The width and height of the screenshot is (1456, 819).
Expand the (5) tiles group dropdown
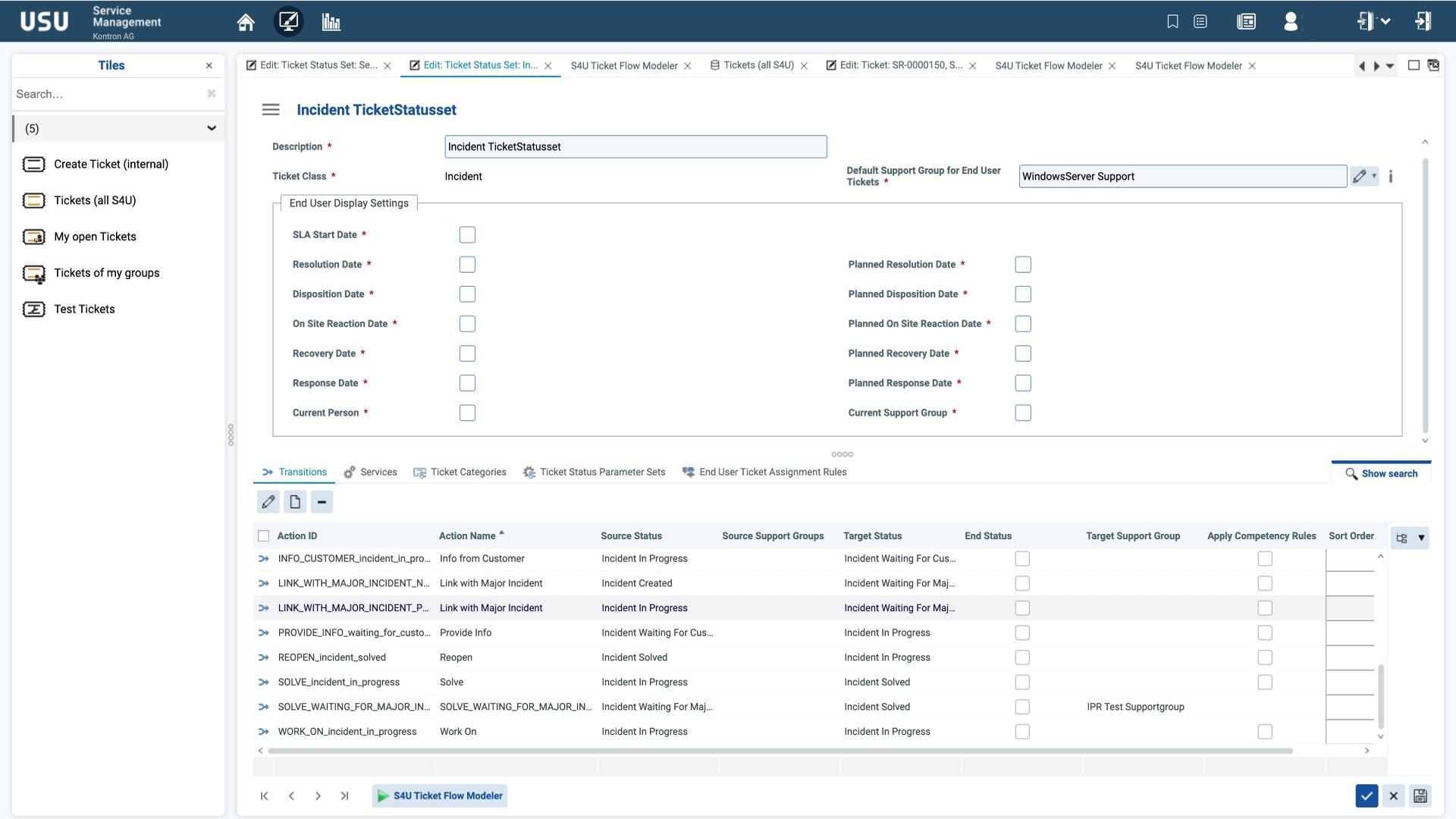pyautogui.click(x=212, y=128)
